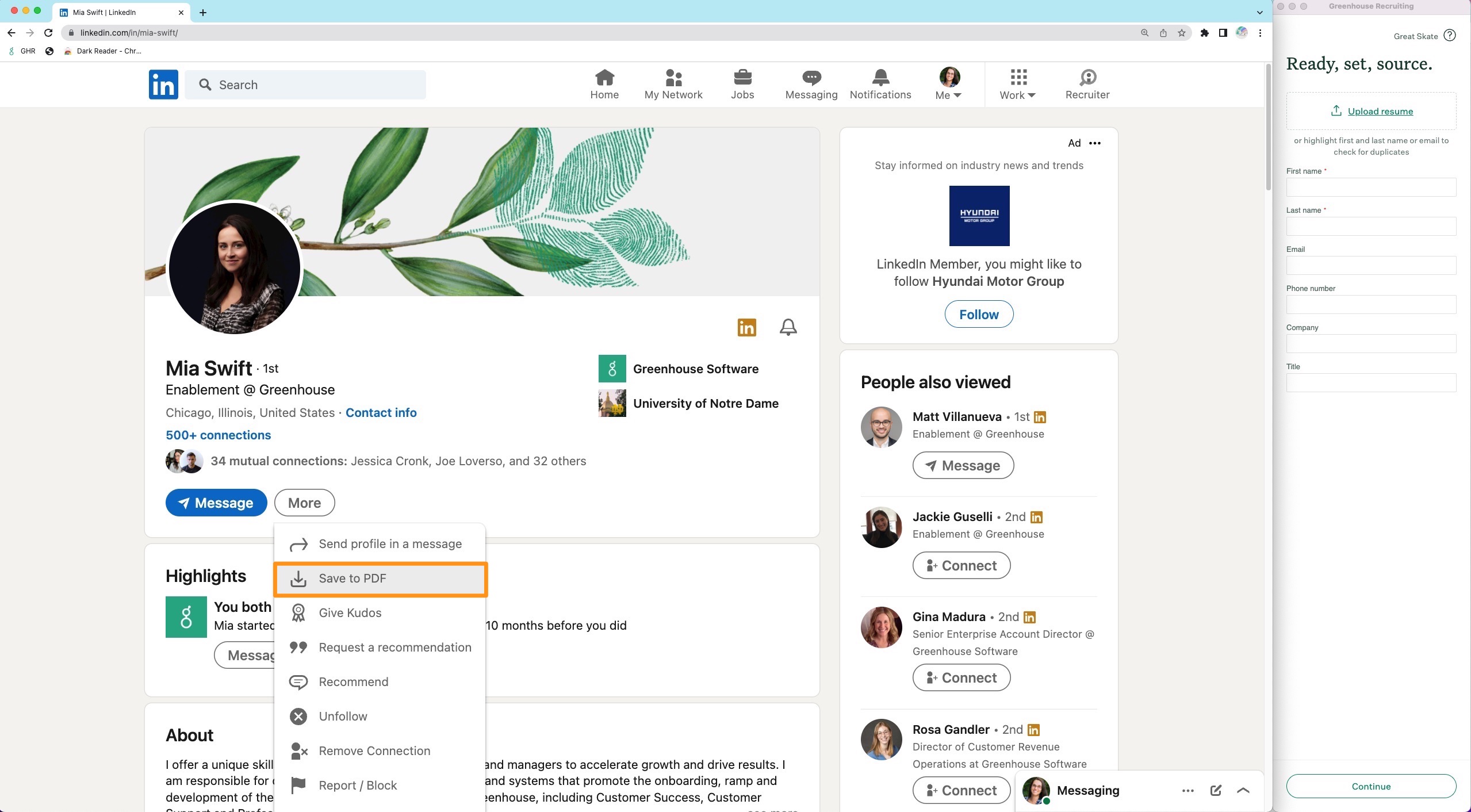Open the Ad options three-dot menu
The height and width of the screenshot is (812, 1471).
click(1094, 143)
